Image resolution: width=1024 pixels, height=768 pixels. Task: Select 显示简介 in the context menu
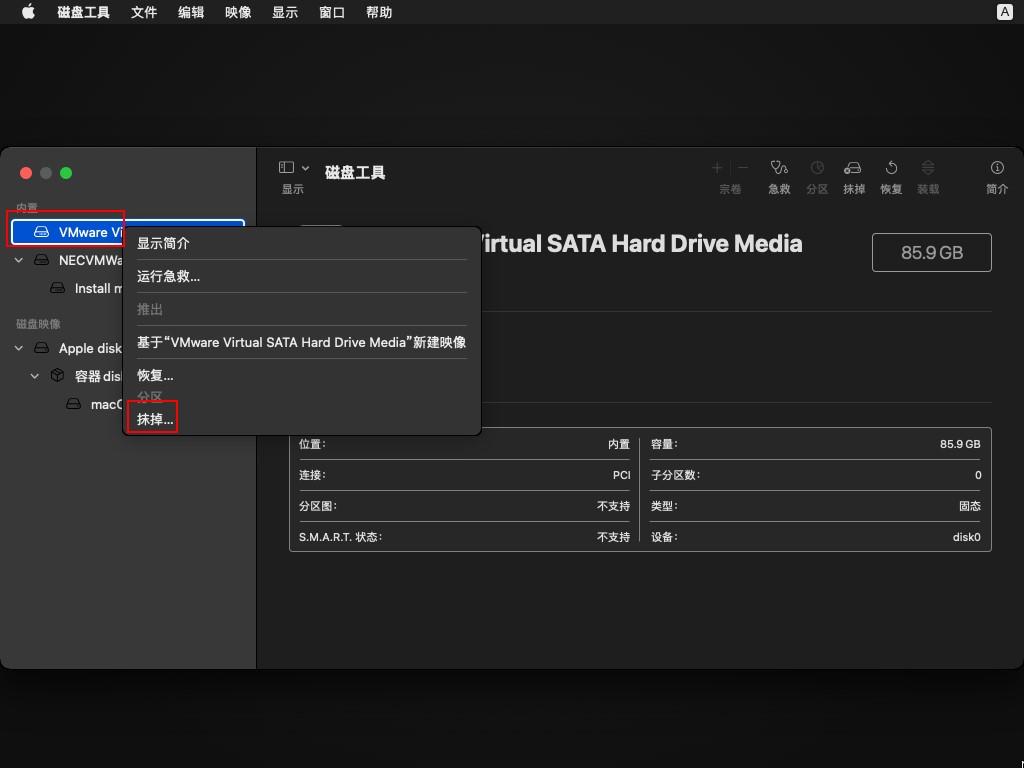[x=164, y=242]
